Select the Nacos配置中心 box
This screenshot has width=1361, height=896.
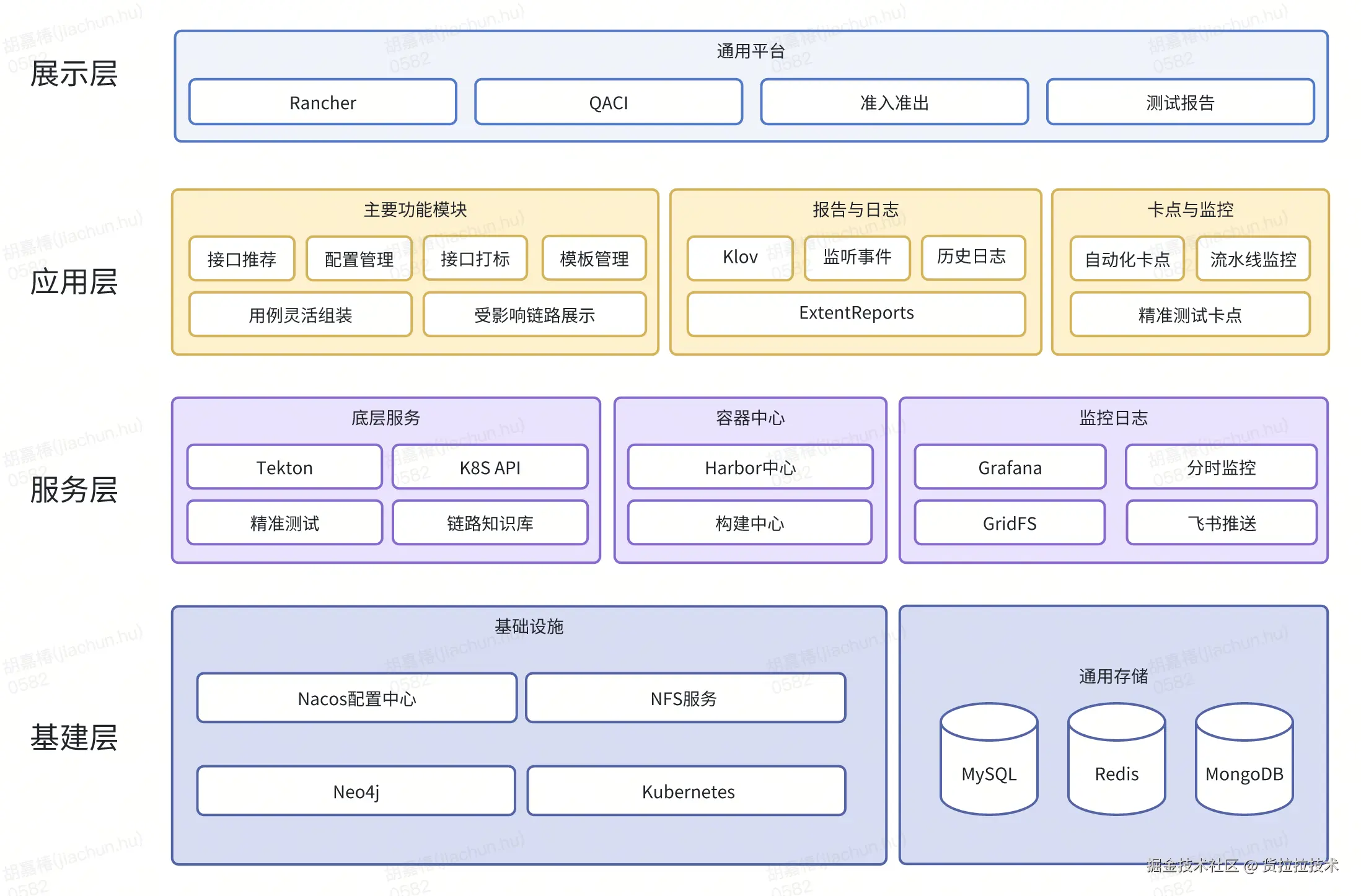[357, 698]
